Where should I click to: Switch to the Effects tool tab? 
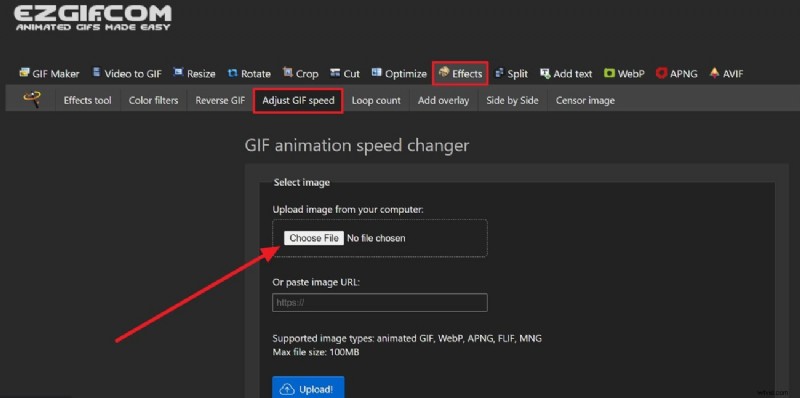tap(87, 100)
